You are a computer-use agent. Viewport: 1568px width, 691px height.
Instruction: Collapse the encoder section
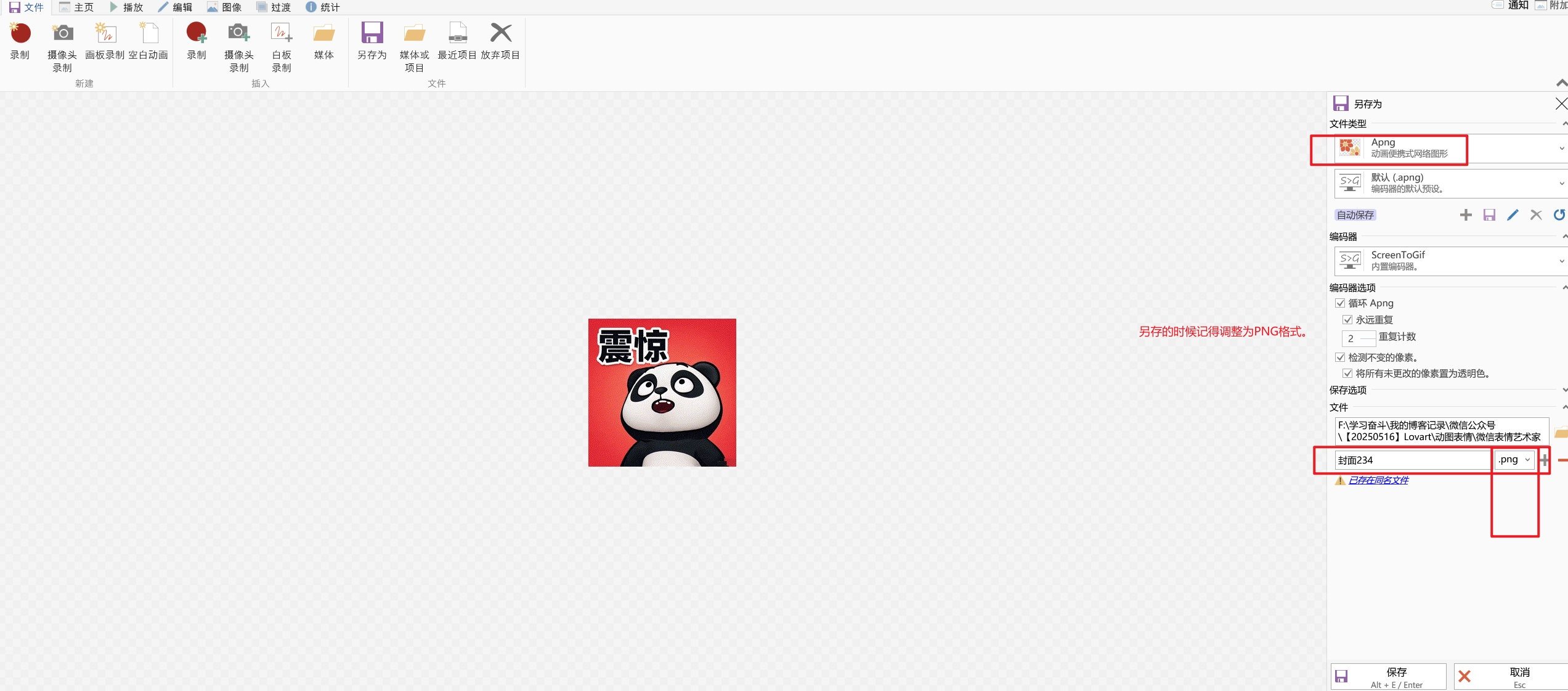click(x=1564, y=237)
